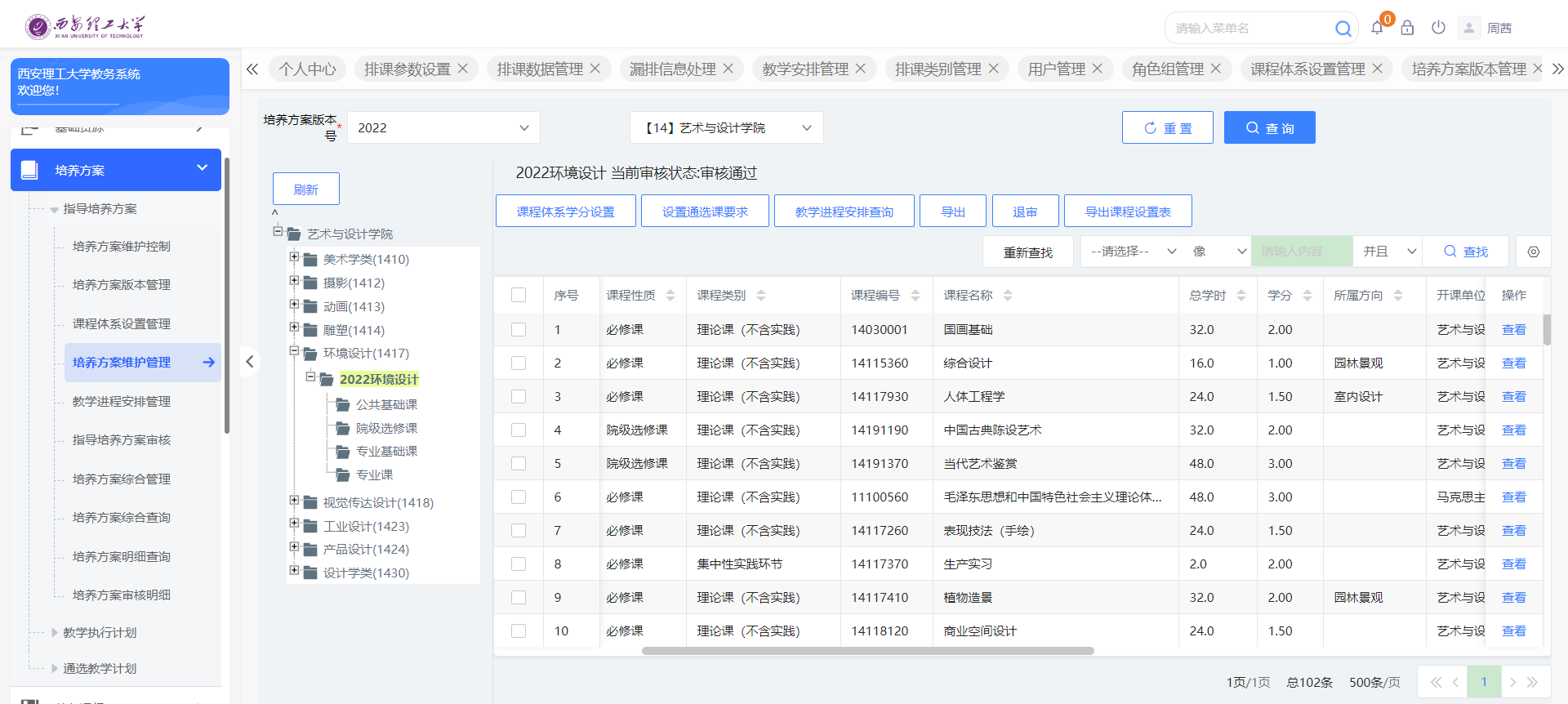Open the 培养方案版本号 2022 dropdown
The image size is (1568, 704).
tap(443, 128)
